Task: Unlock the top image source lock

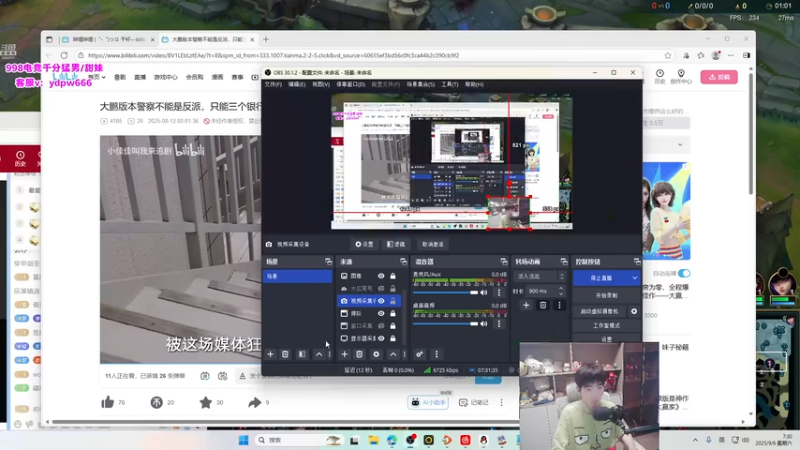Action: click(x=393, y=276)
